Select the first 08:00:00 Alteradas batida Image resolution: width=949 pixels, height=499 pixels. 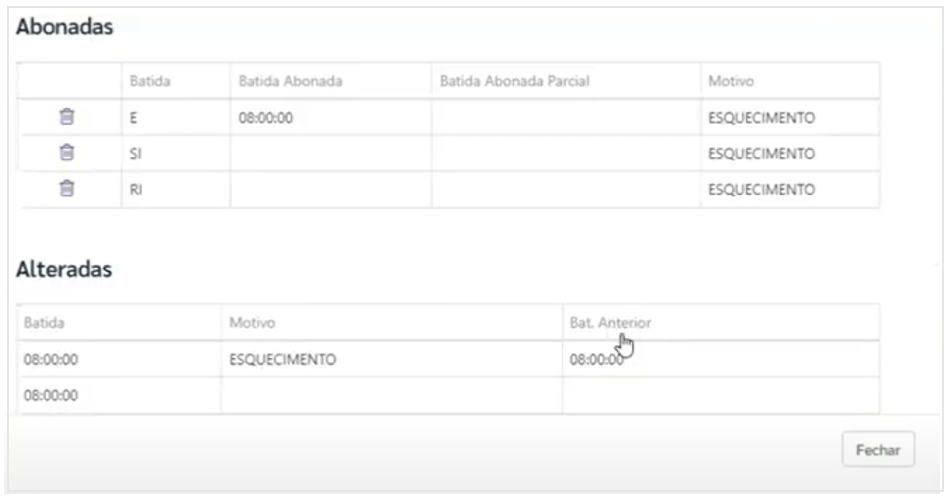(x=51, y=359)
